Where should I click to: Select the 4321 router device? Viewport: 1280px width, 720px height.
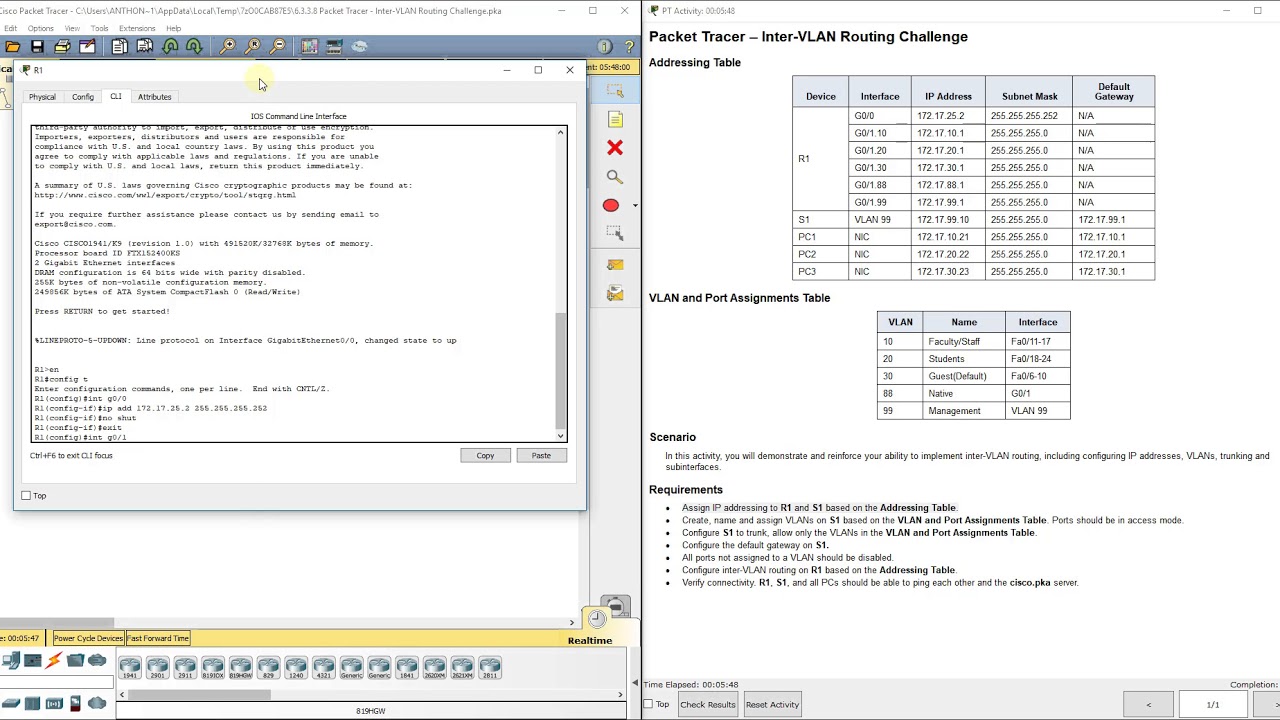[x=323, y=667]
